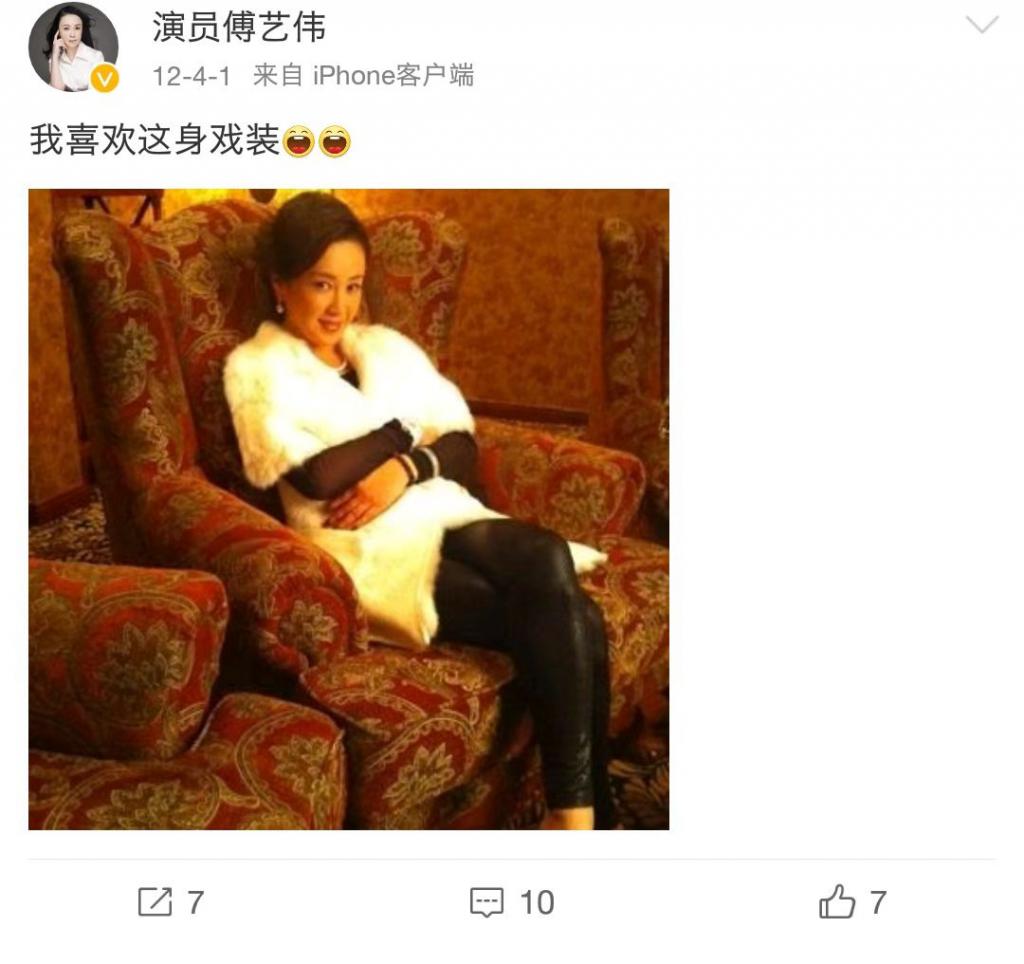The height and width of the screenshot is (964, 1024).
Task: Like the post with the thumbs-up icon
Action: 837,901
